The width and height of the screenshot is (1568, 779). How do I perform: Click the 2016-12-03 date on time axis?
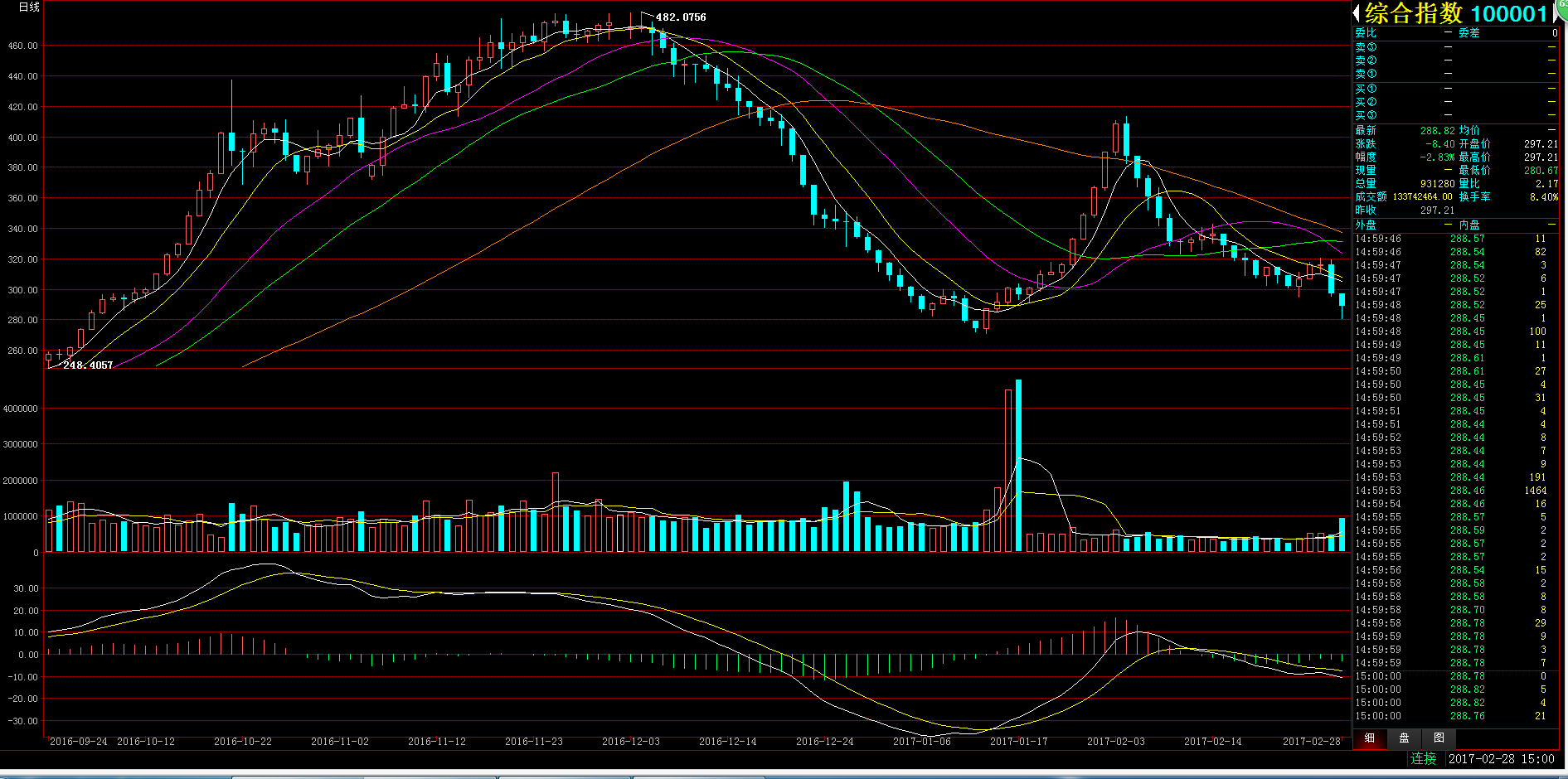click(630, 742)
